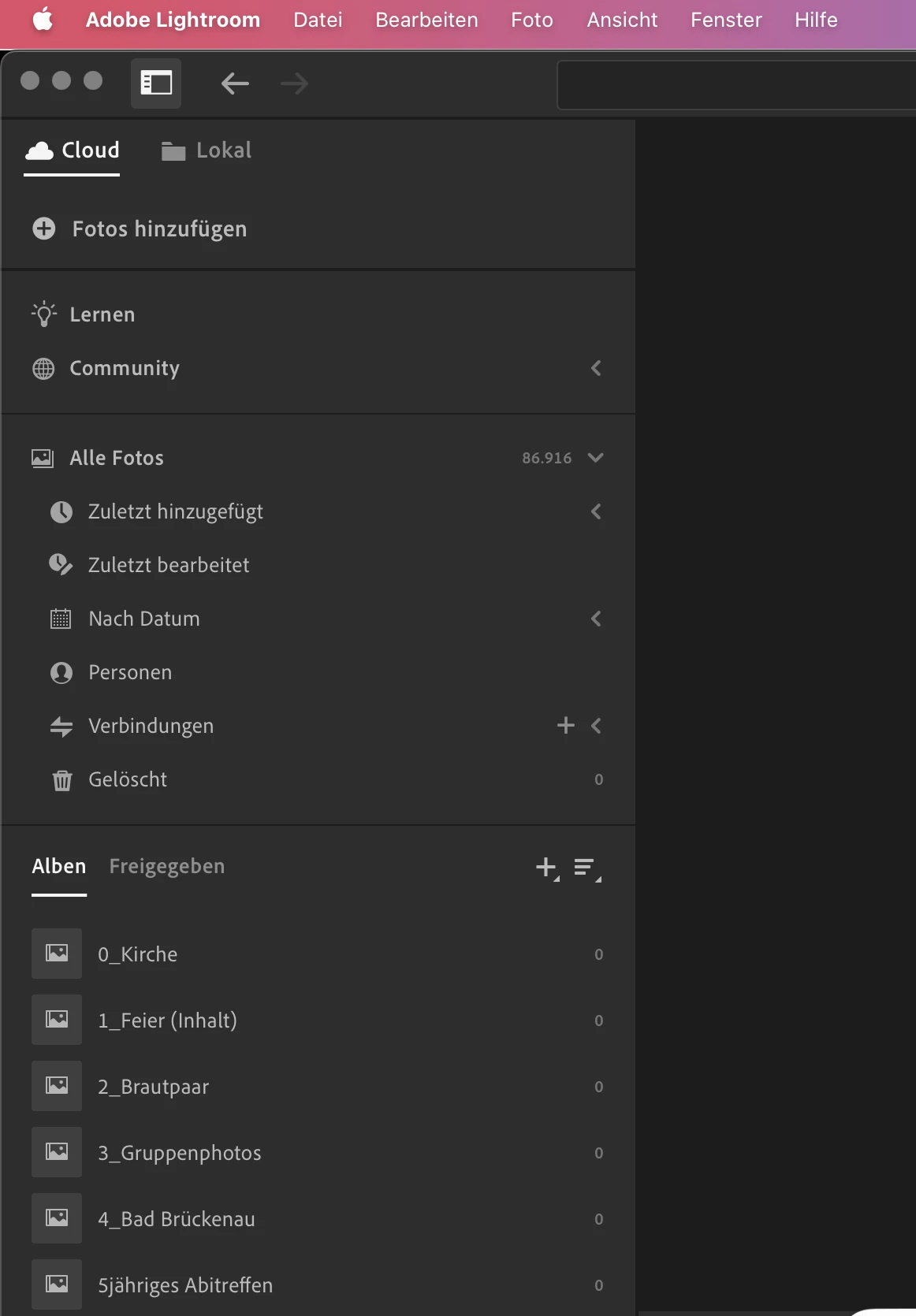This screenshot has height=1316, width=916.
Task: Click the calendar icon for Nach Datum
Action: pyautogui.click(x=61, y=619)
